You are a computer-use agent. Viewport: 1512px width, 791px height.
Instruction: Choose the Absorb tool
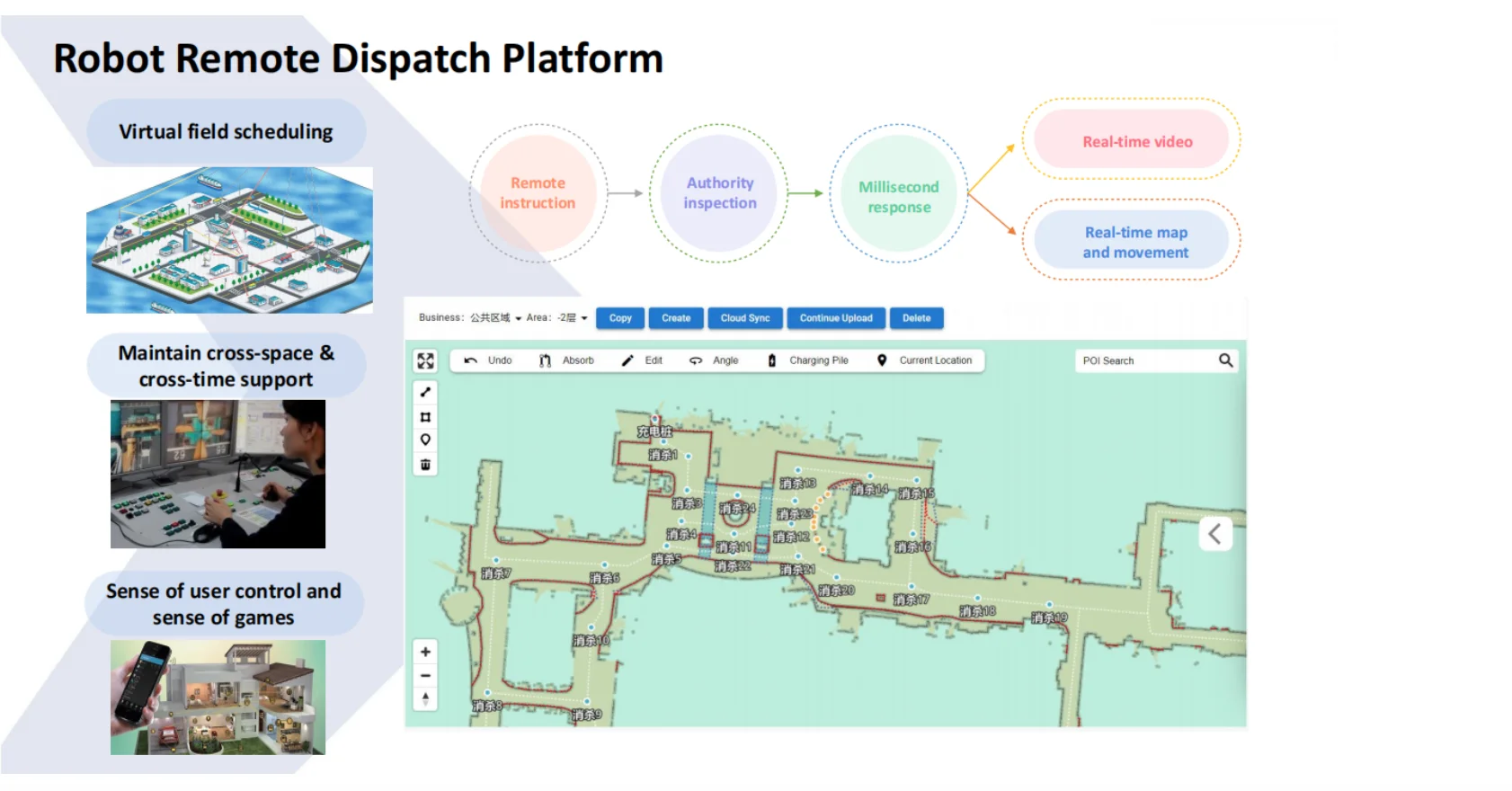566,360
